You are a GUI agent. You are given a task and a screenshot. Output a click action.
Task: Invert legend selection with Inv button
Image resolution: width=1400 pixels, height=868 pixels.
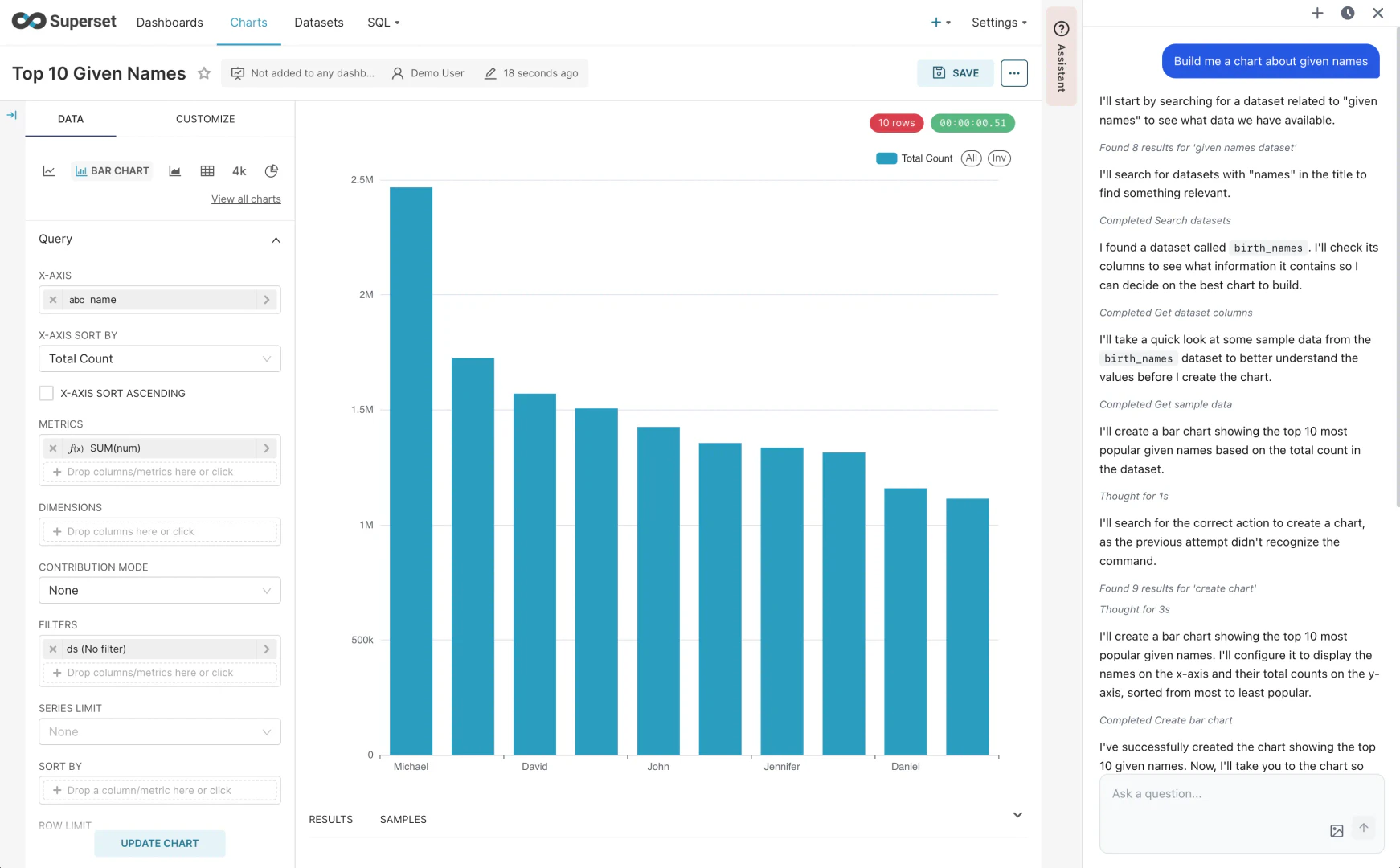click(x=999, y=158)
